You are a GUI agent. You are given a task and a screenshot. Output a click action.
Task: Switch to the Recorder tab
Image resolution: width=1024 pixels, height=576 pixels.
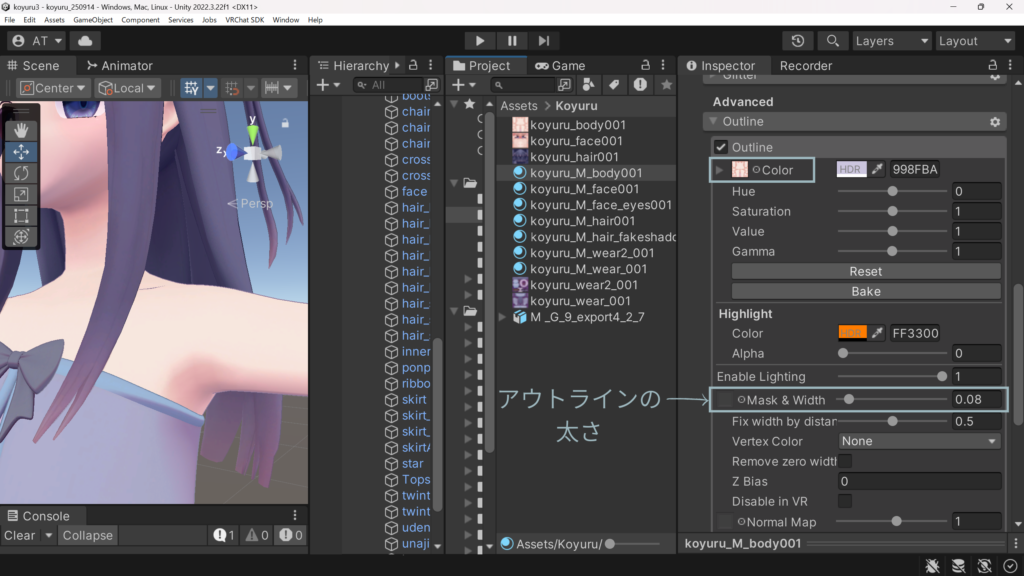[805, 65]
